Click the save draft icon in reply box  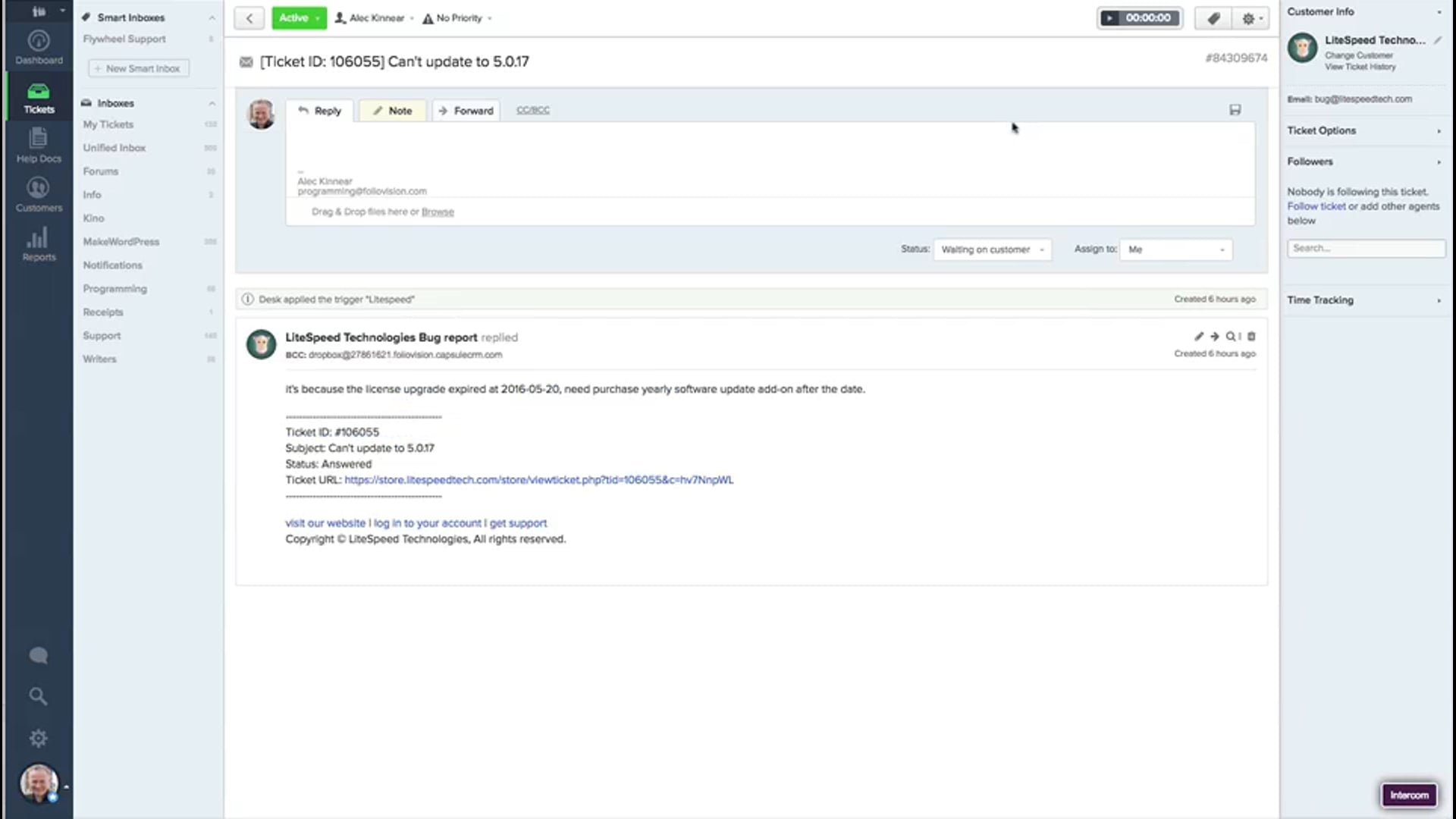pyautogui.click(x=1235, y=110)
